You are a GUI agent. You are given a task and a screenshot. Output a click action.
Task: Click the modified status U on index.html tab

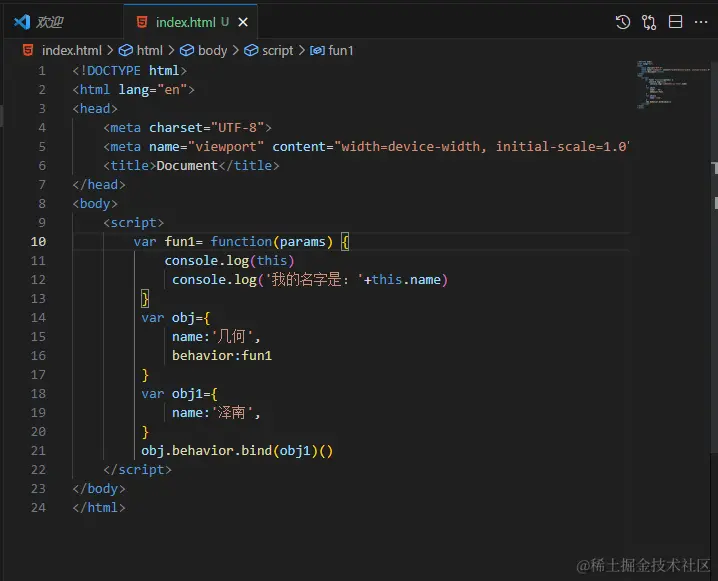point(225,22)
